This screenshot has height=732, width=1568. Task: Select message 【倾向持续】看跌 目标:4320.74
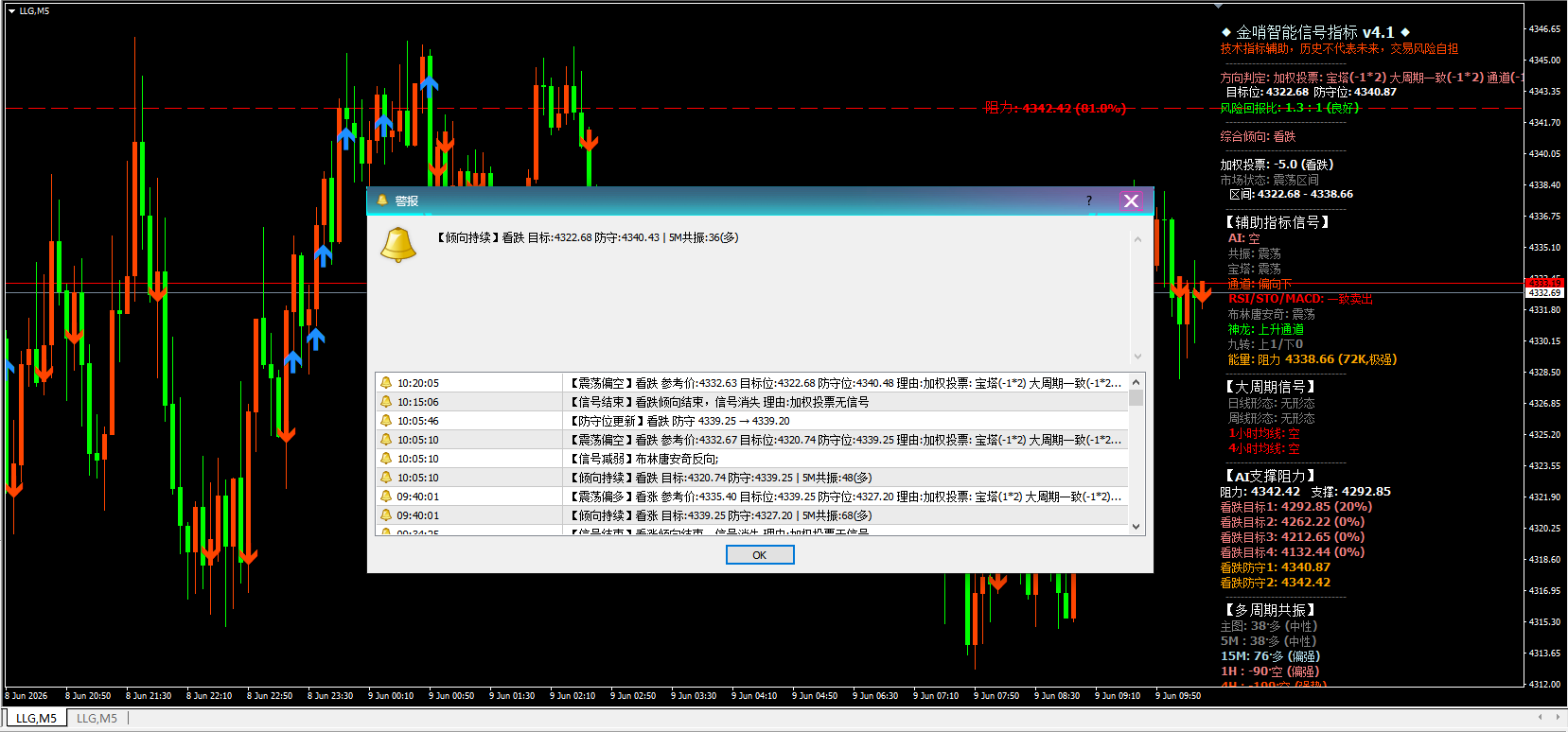(720, 478)
